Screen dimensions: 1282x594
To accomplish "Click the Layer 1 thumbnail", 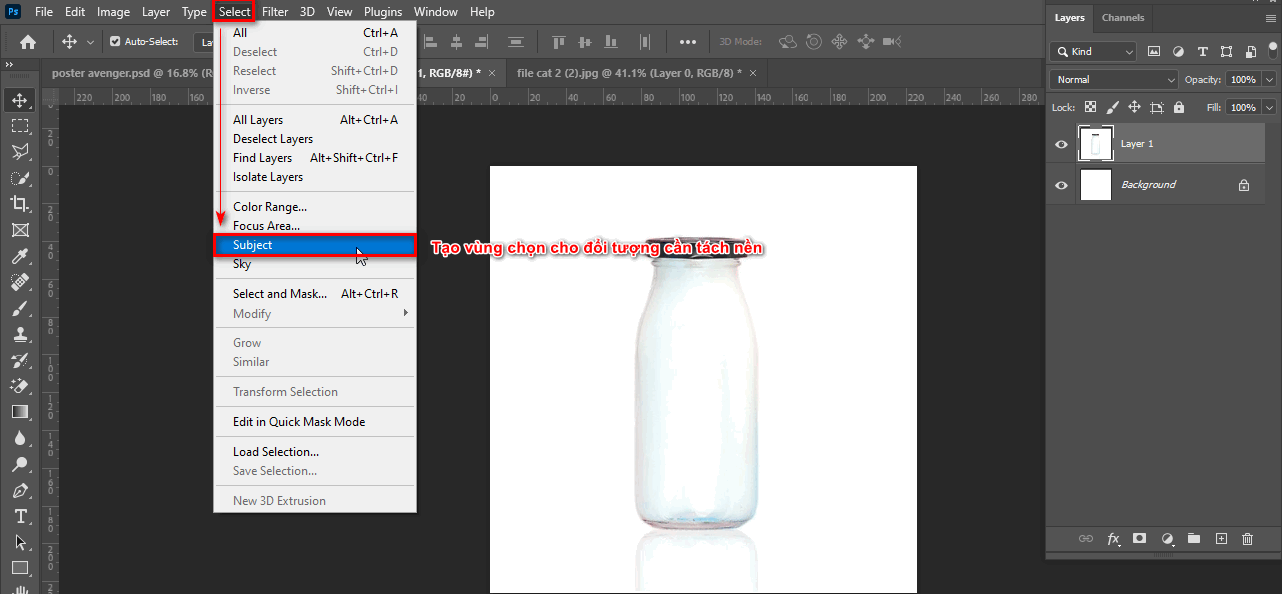I will [1096, 143].
